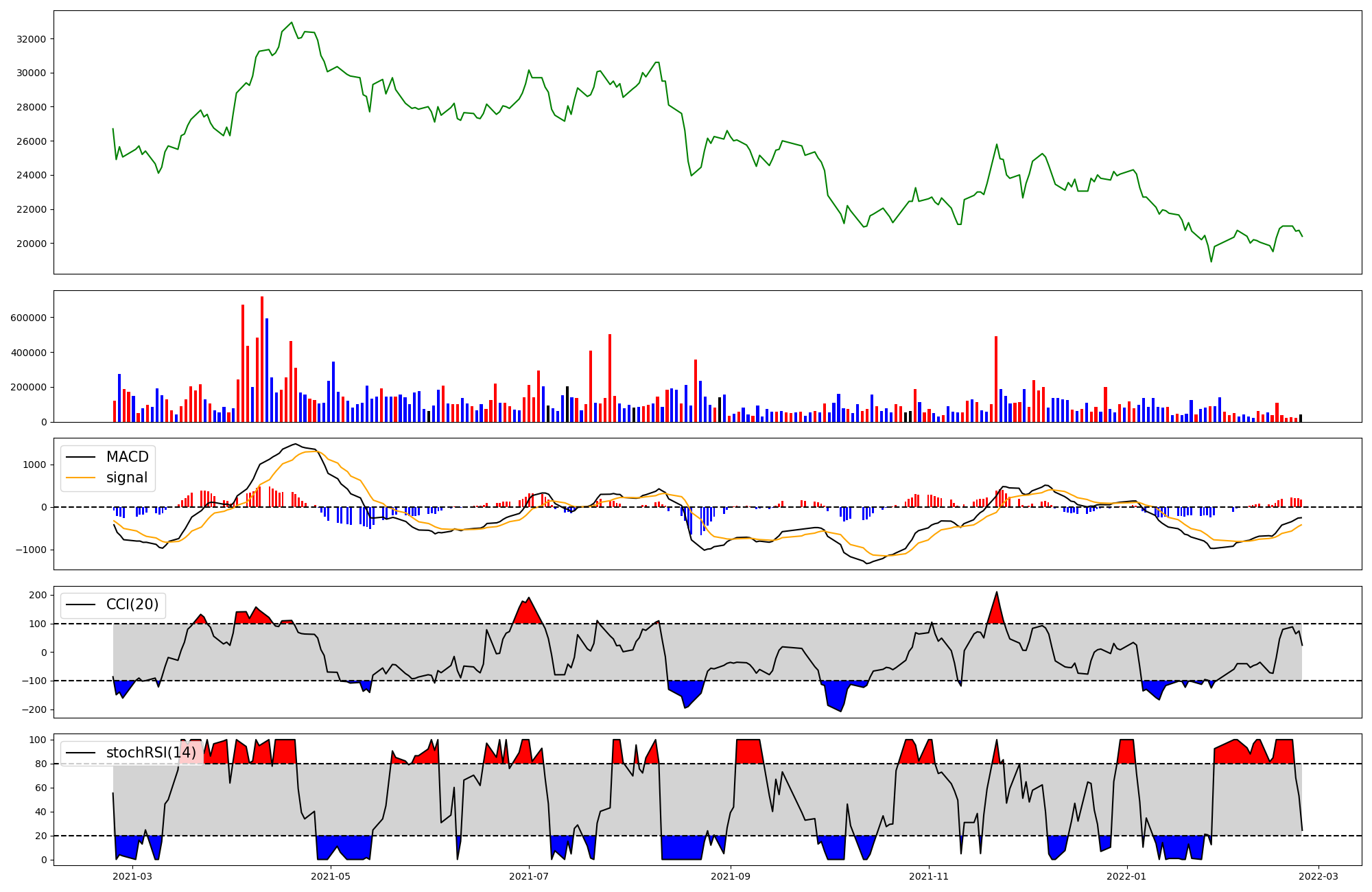The image size is (1372, 892).
Task: Click the 2022-01 x-axis date label
Action: click(1127, 876)
